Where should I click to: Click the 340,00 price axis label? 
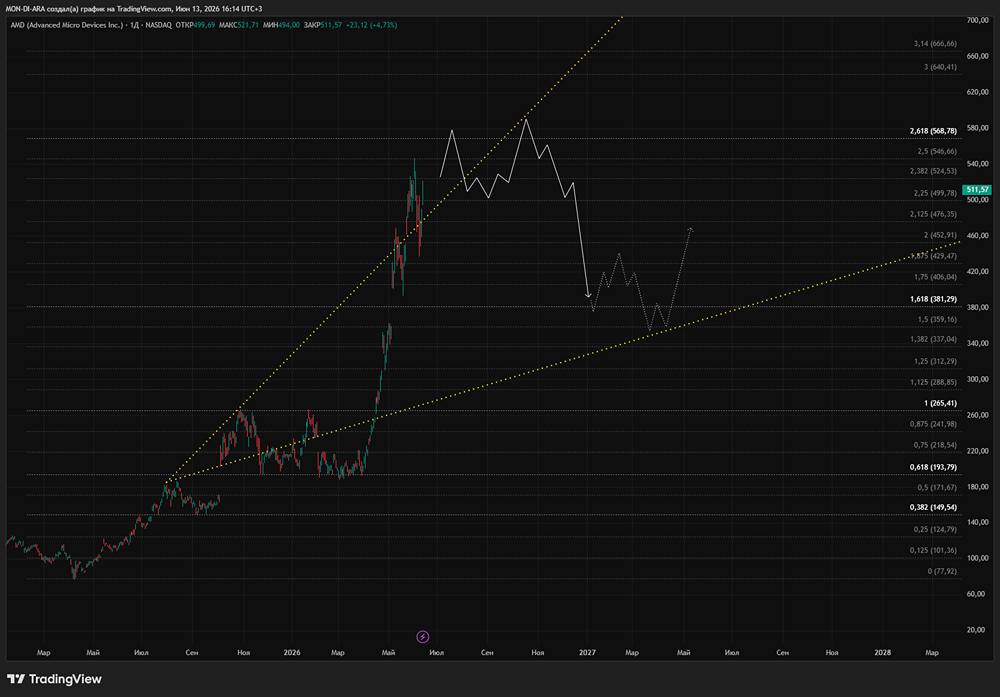pos(977,343)
